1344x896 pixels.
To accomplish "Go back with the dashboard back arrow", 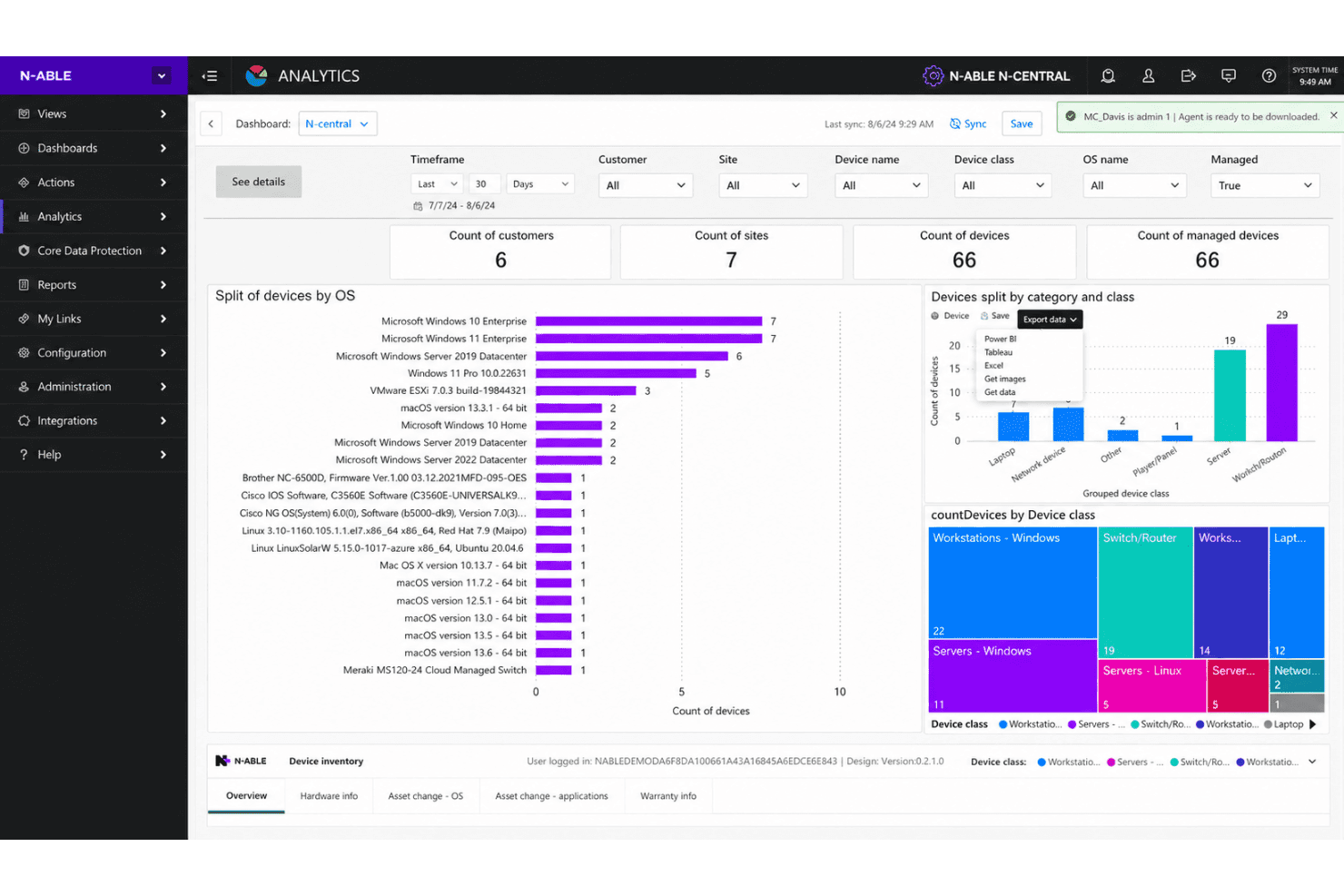I will (x=211, y=123).
